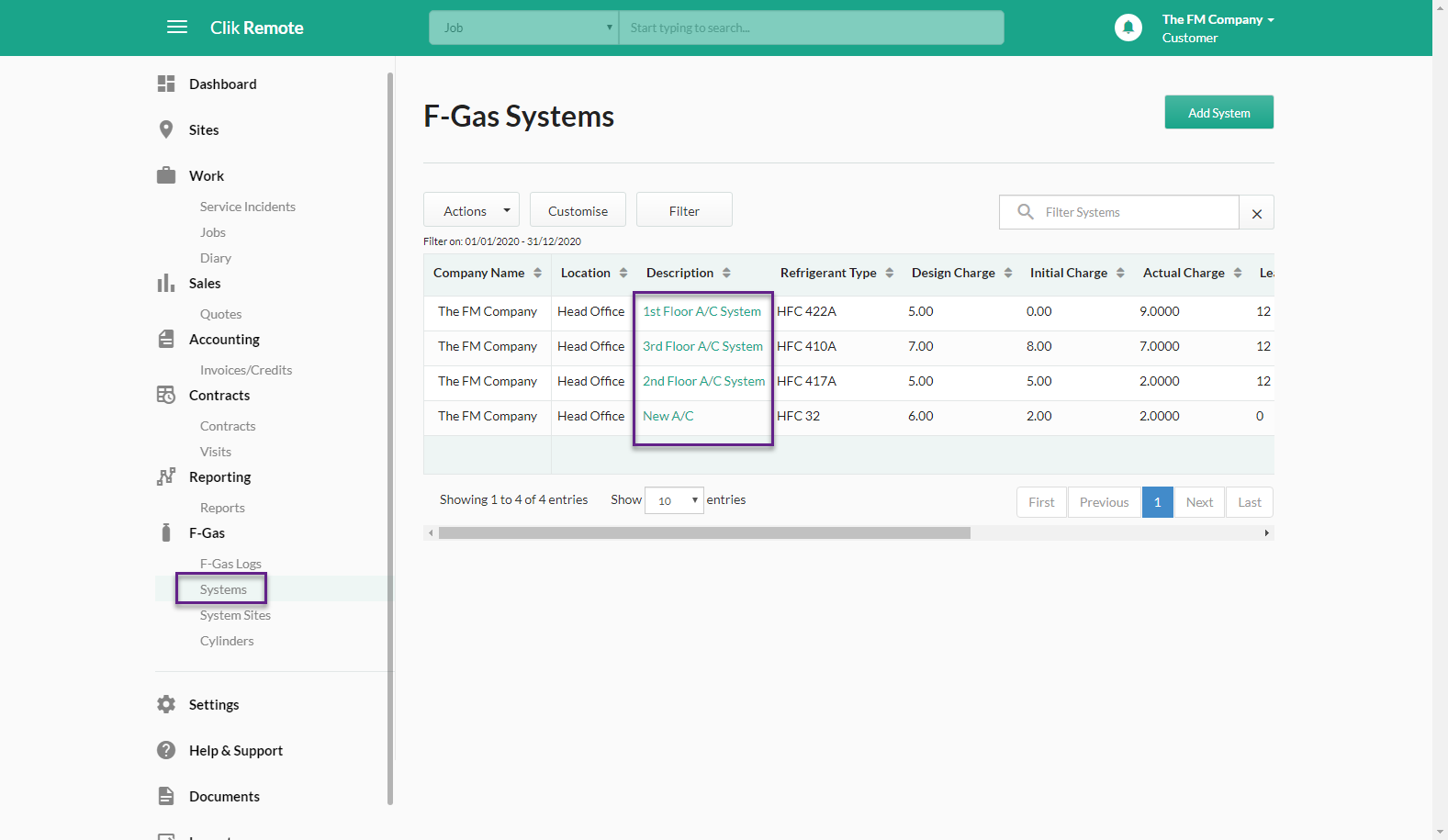
Task: Click the magnifier icon in Filter Systems
Action: [1026, 212]
